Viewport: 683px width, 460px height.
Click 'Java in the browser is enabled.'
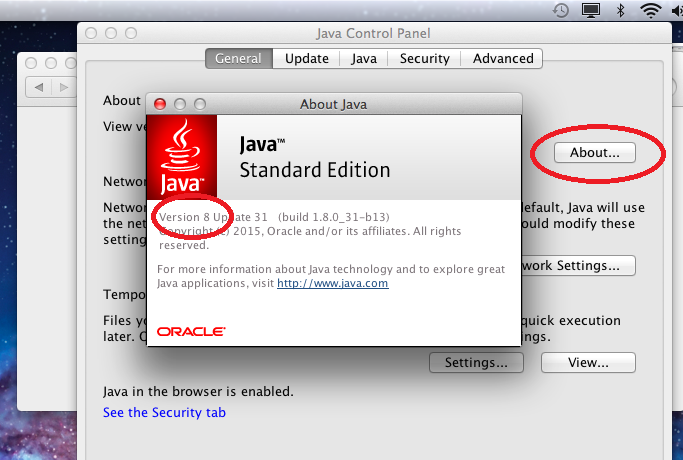coord(198,392)
